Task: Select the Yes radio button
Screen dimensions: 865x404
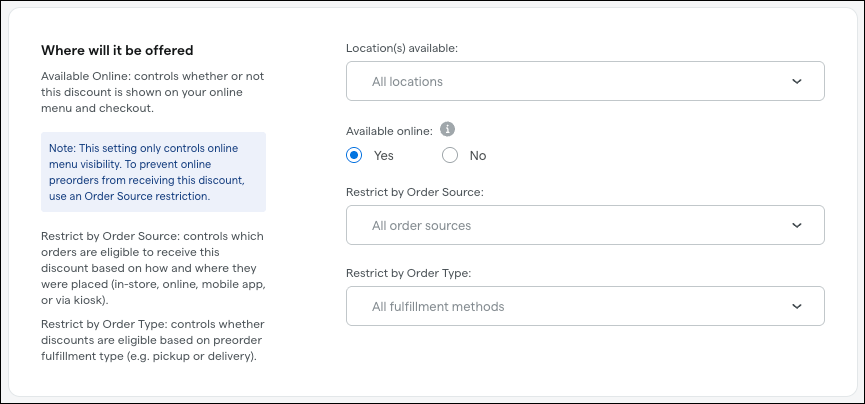Action: tap(354, 156)
